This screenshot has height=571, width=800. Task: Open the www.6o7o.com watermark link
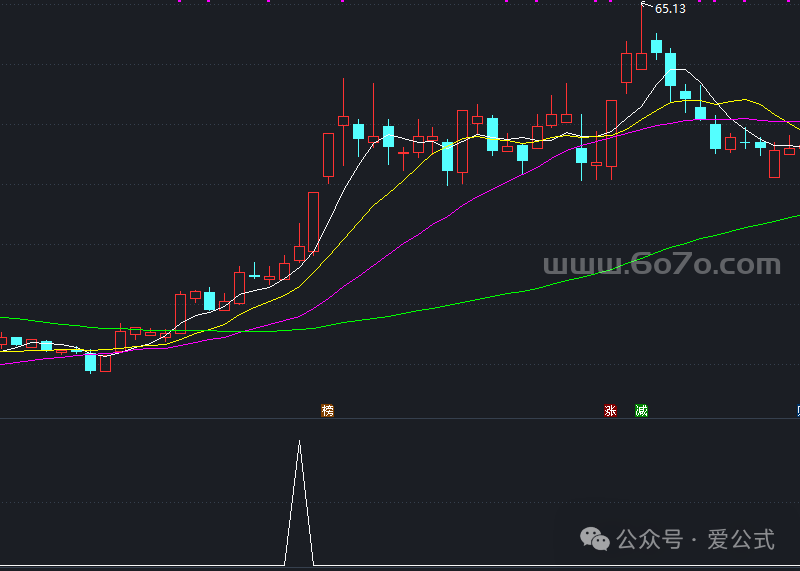[x=661, y=265]
